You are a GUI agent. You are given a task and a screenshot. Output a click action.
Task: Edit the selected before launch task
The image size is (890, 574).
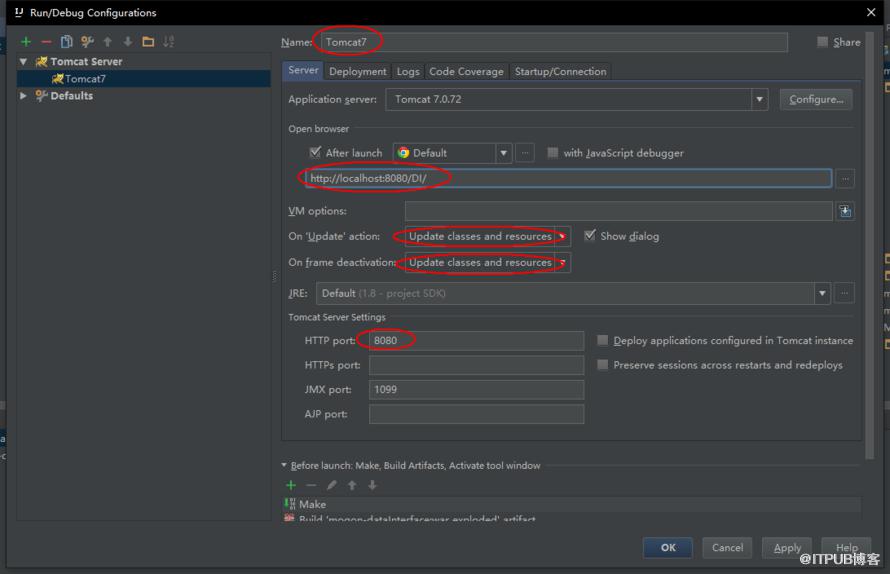[x=331, y=485]
